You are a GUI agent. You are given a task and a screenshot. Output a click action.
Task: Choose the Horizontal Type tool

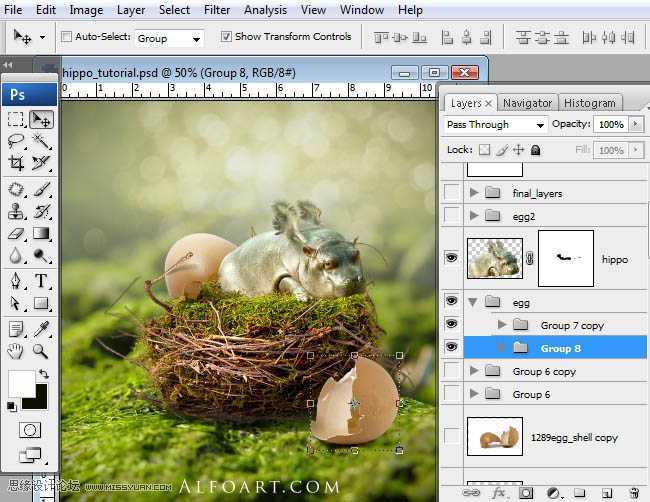pos(41,281)
